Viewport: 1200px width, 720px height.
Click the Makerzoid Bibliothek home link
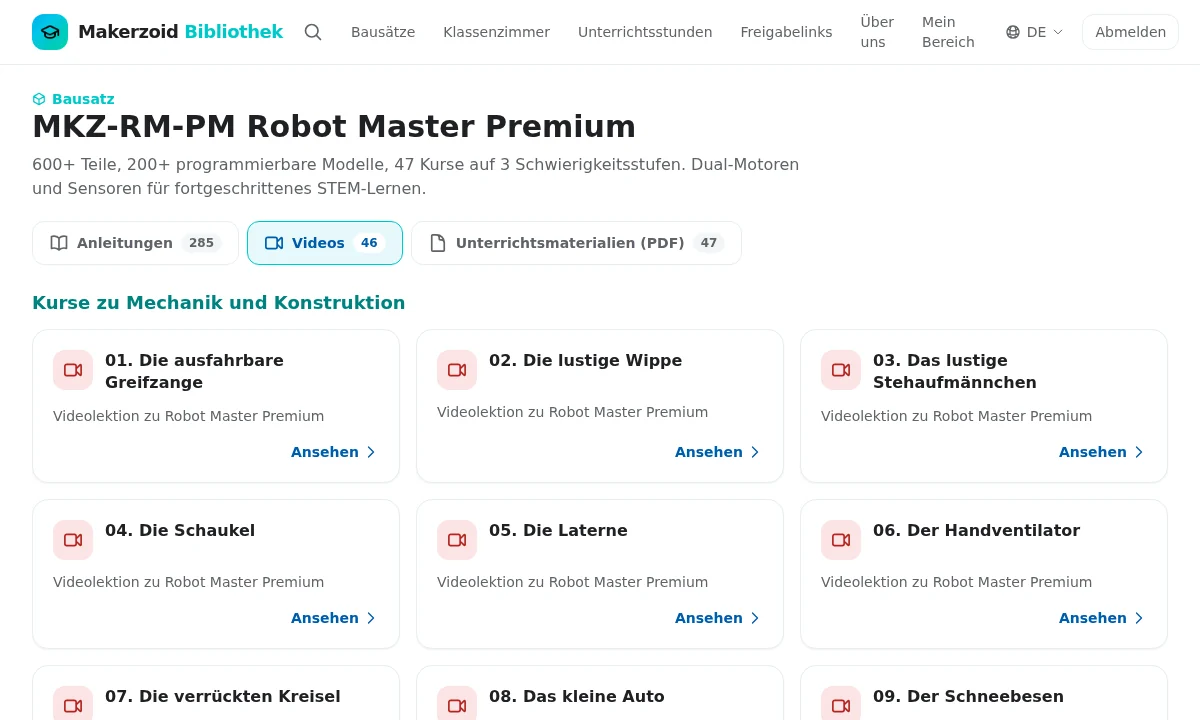coord(158,32)
